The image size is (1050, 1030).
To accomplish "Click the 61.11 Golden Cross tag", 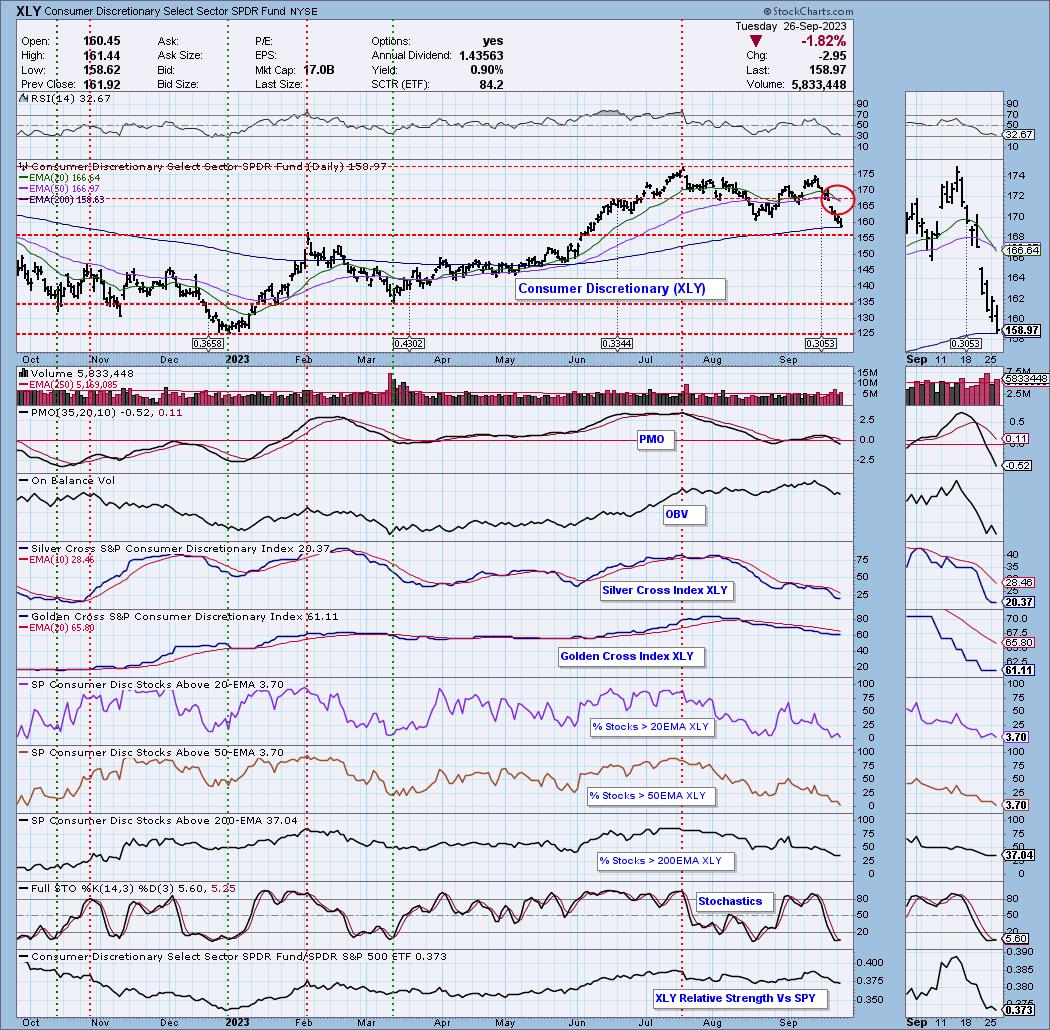I will [1020, 670].
